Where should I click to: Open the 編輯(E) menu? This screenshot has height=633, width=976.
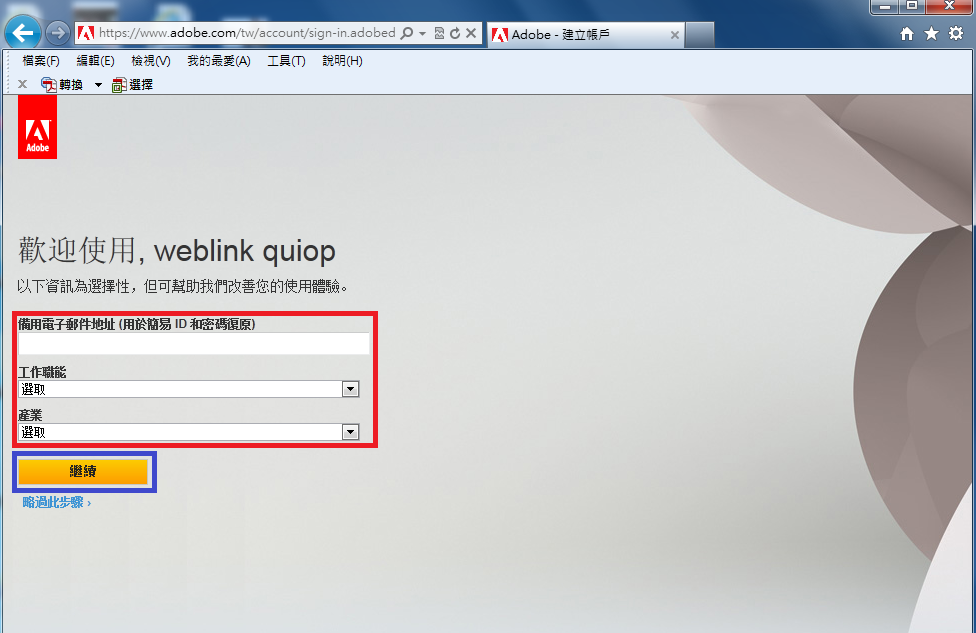[95, 61]
